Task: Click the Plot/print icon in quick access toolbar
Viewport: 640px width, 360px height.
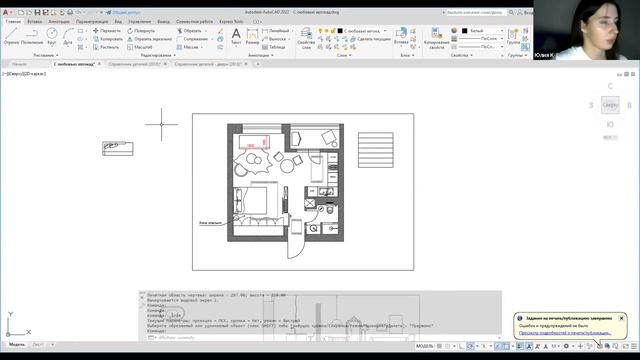Action: 70,13
